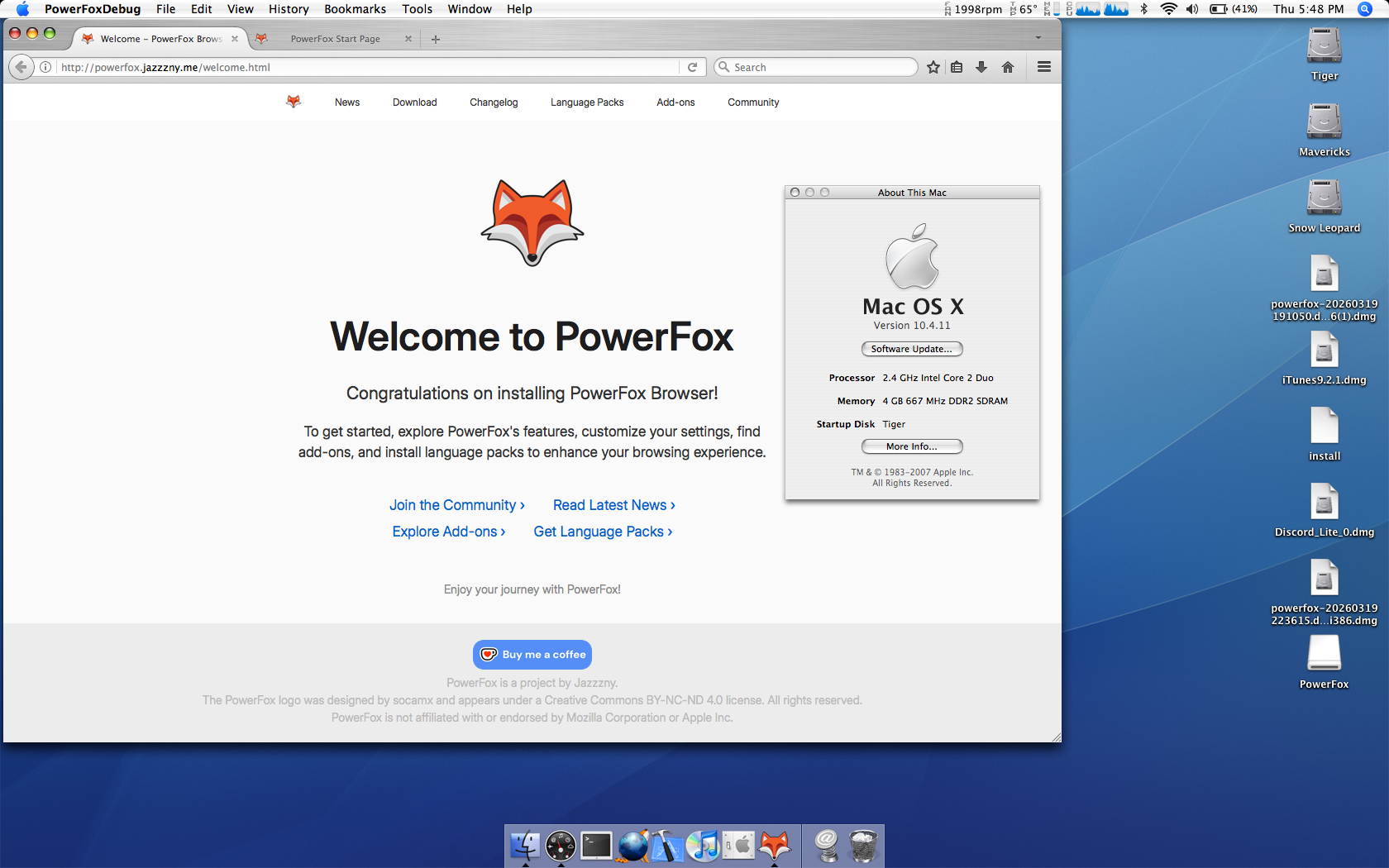Bookmark this page with the star
The height and width of the screenshot is (868, 1389).
tap(933, 67)
